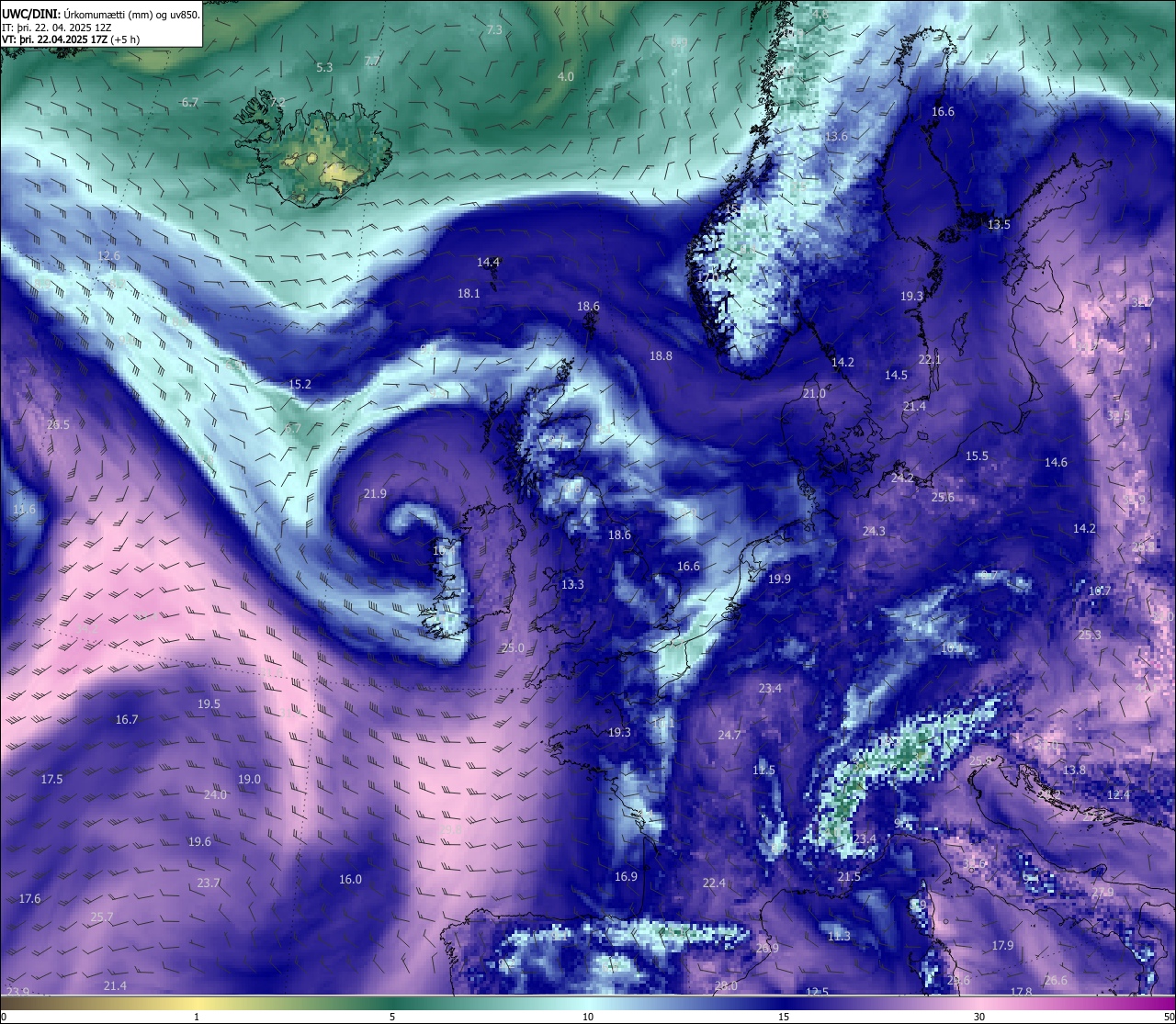Screen dimensions: 1176x1024
Task: Click the 22.4 value over the Mediterranean coast
Action: pyautogui.click(x=714, y=883)
